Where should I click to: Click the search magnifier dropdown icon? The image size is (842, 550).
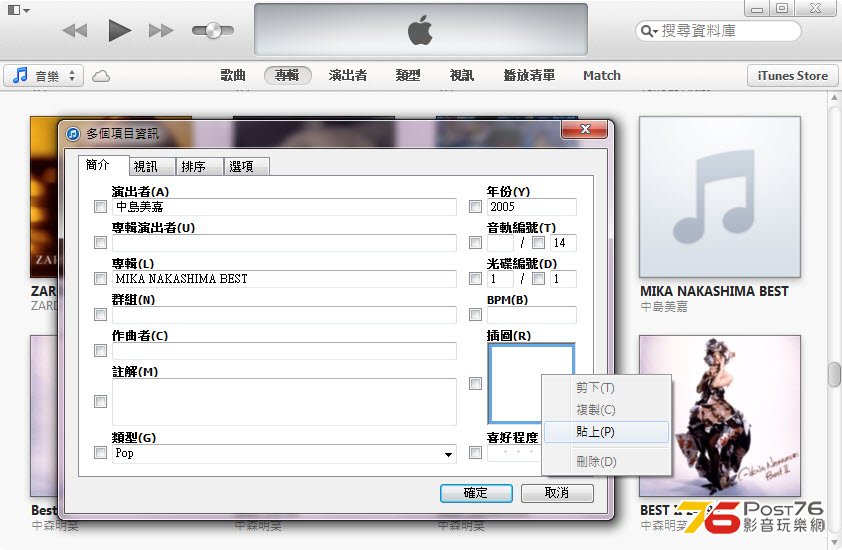[649, 31]
